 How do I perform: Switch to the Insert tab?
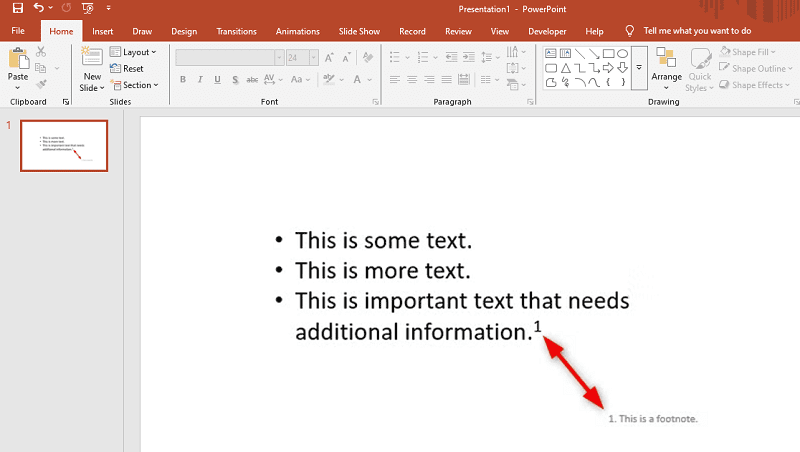tap(103, 32)
